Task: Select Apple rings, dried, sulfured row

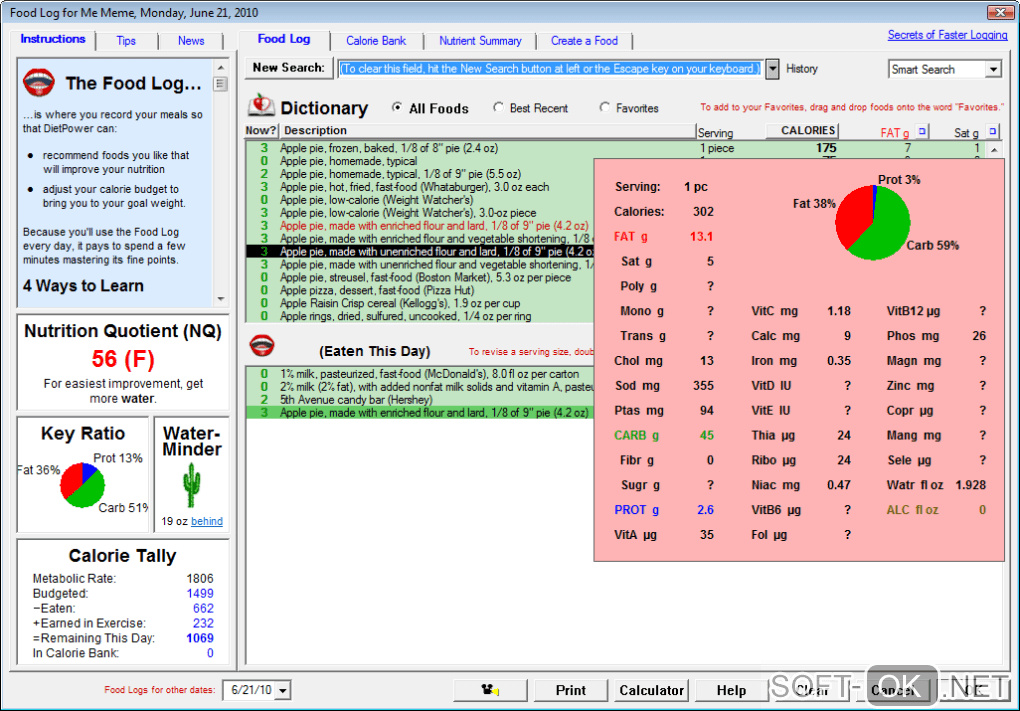Action: [x=420, y=316]
